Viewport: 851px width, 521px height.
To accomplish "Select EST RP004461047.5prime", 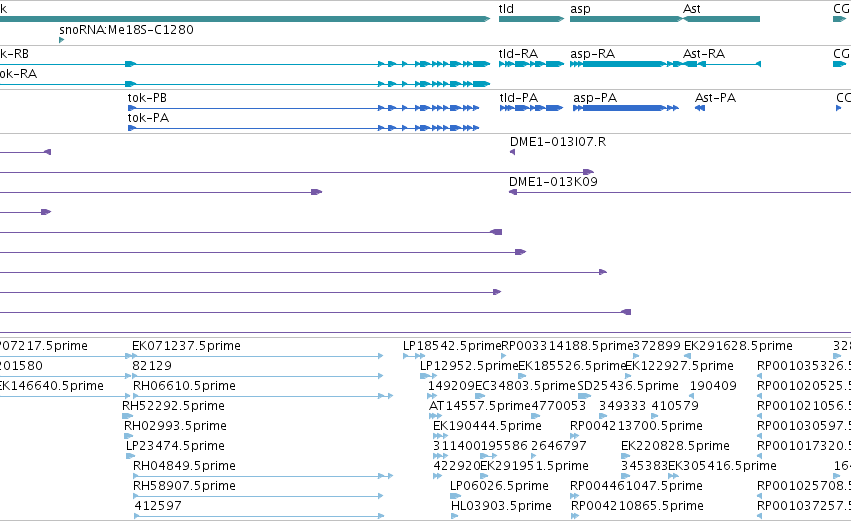I will point(636,486).
